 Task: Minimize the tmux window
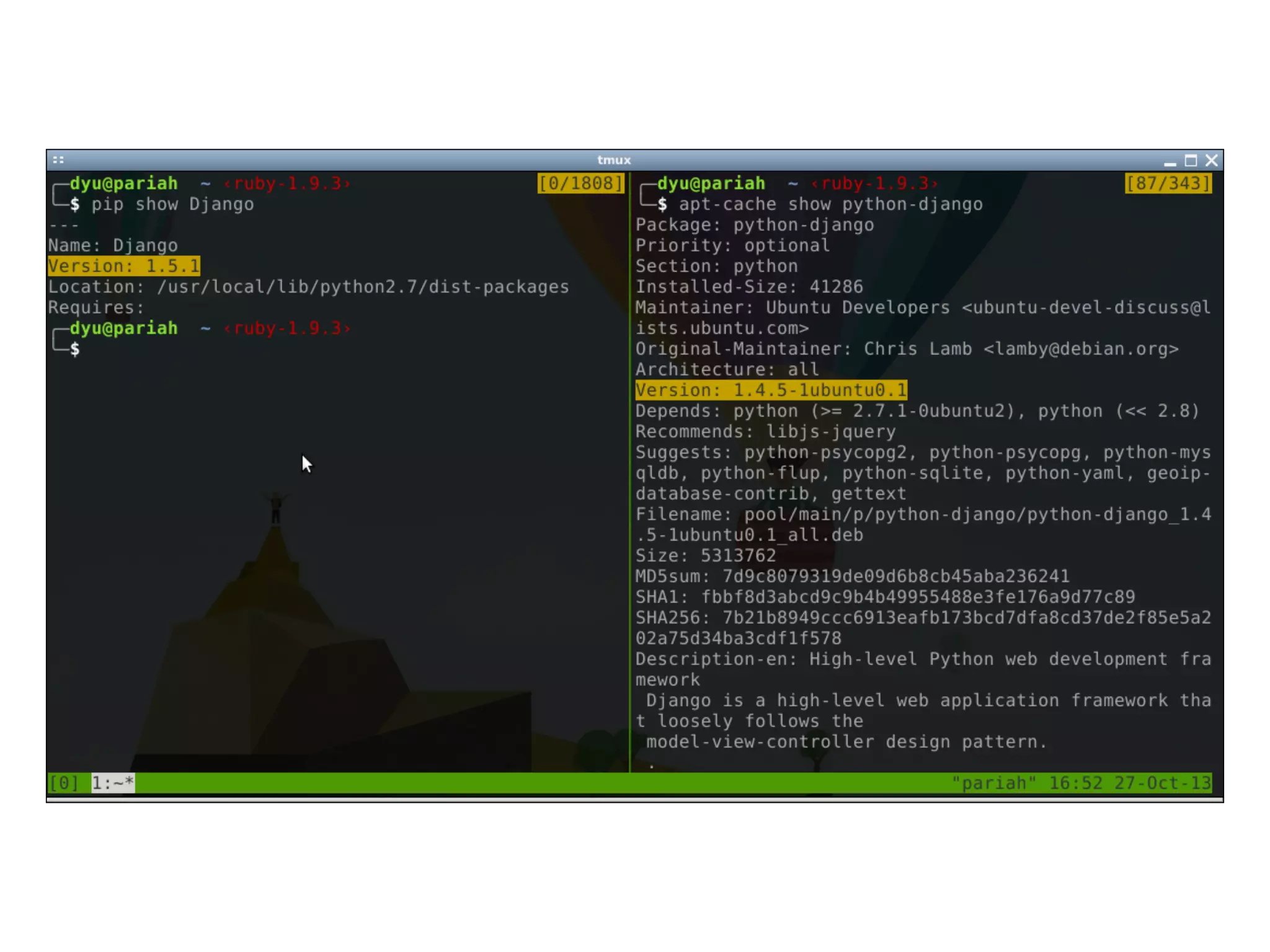pyautogui.click(x=1170, y=161)
